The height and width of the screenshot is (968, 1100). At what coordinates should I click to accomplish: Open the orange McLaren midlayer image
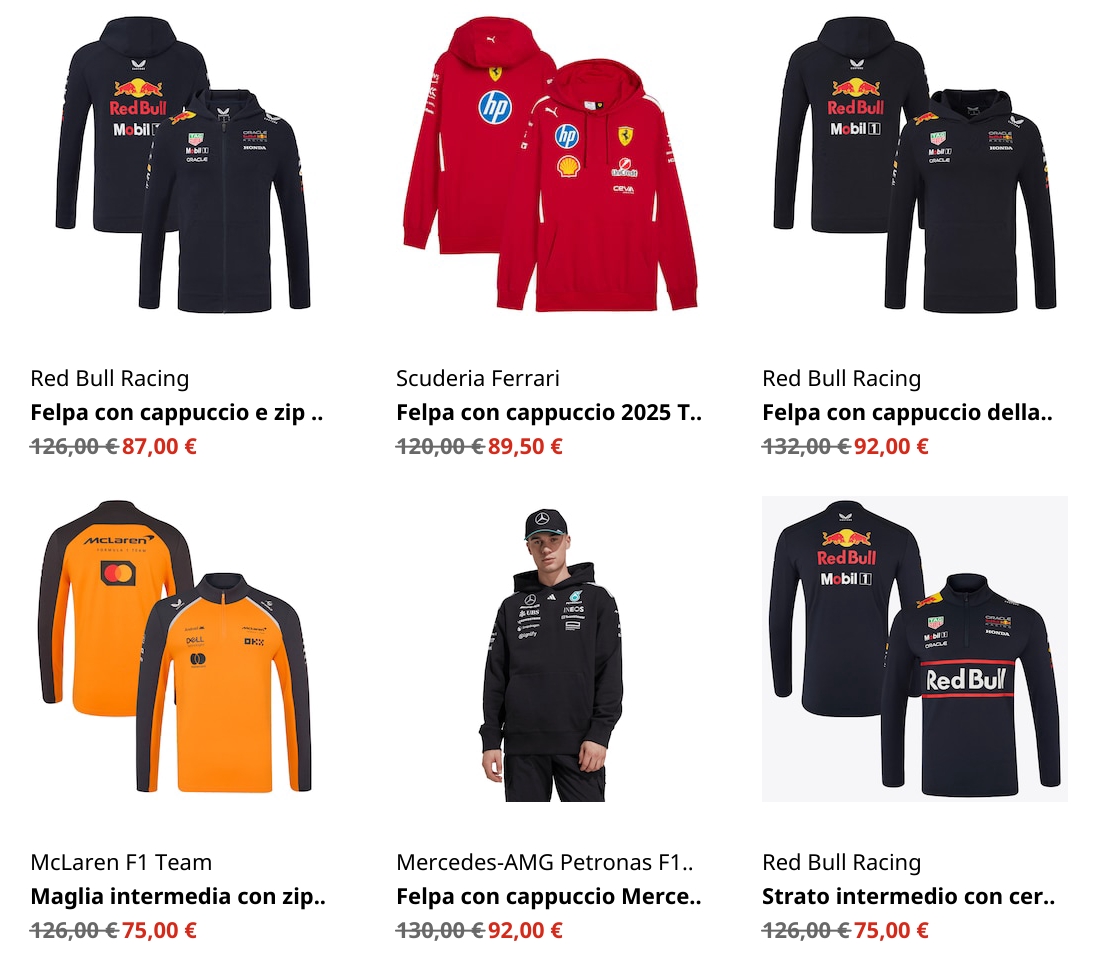pos(183,649)
